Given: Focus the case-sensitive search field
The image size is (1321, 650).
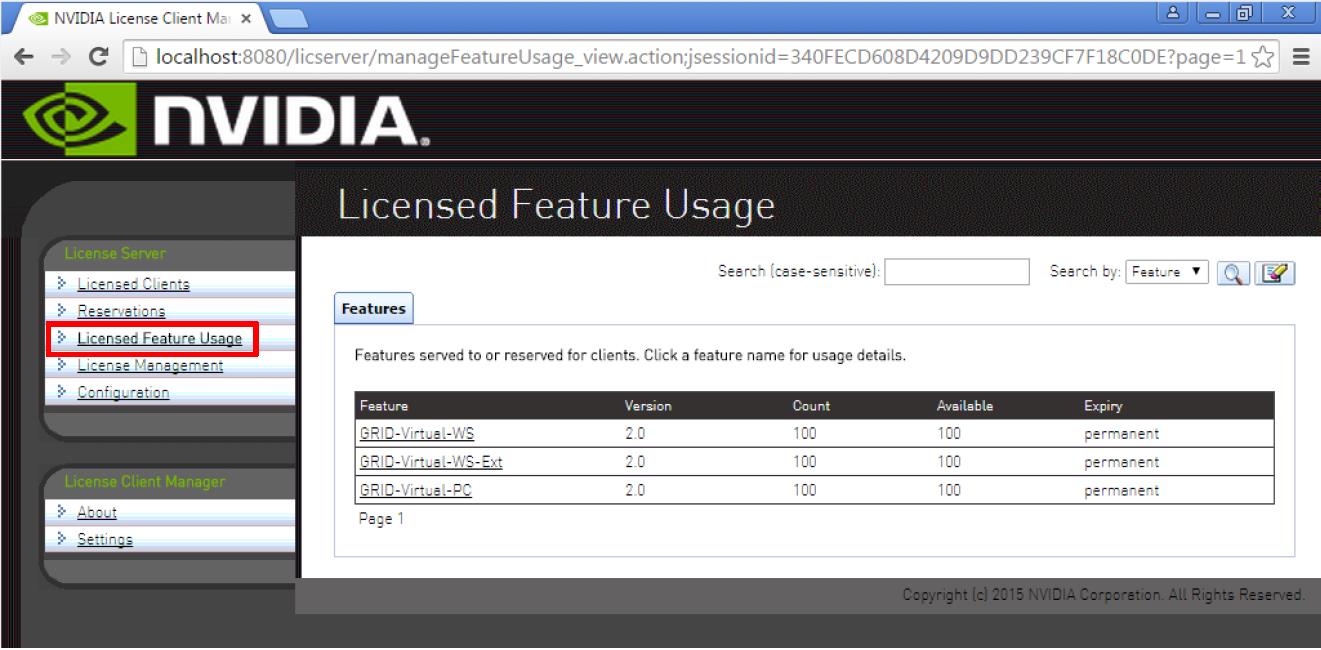Looking at the screenshot, I should 957,272.
